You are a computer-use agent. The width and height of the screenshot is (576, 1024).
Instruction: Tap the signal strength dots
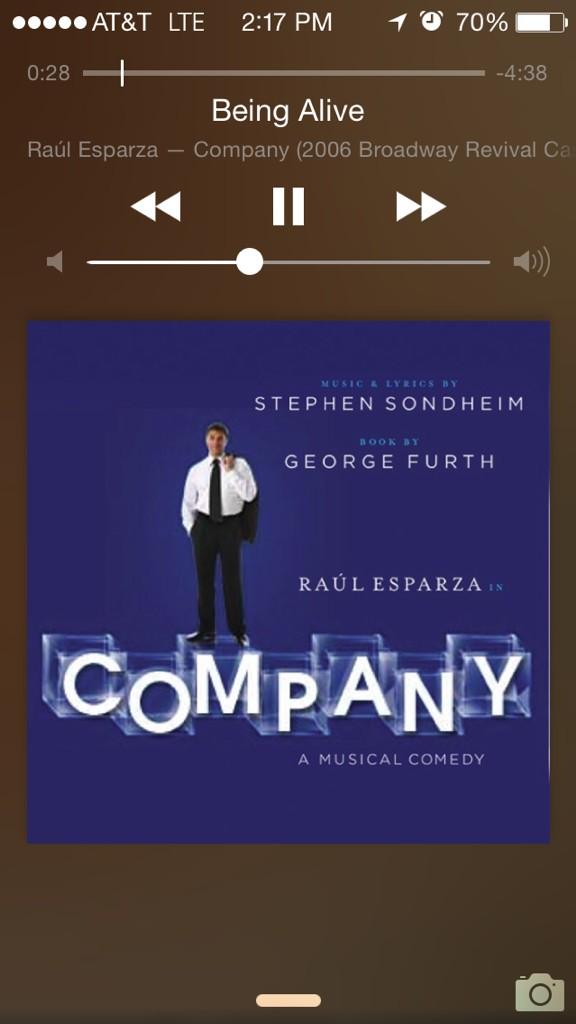(x=50, y=23)
